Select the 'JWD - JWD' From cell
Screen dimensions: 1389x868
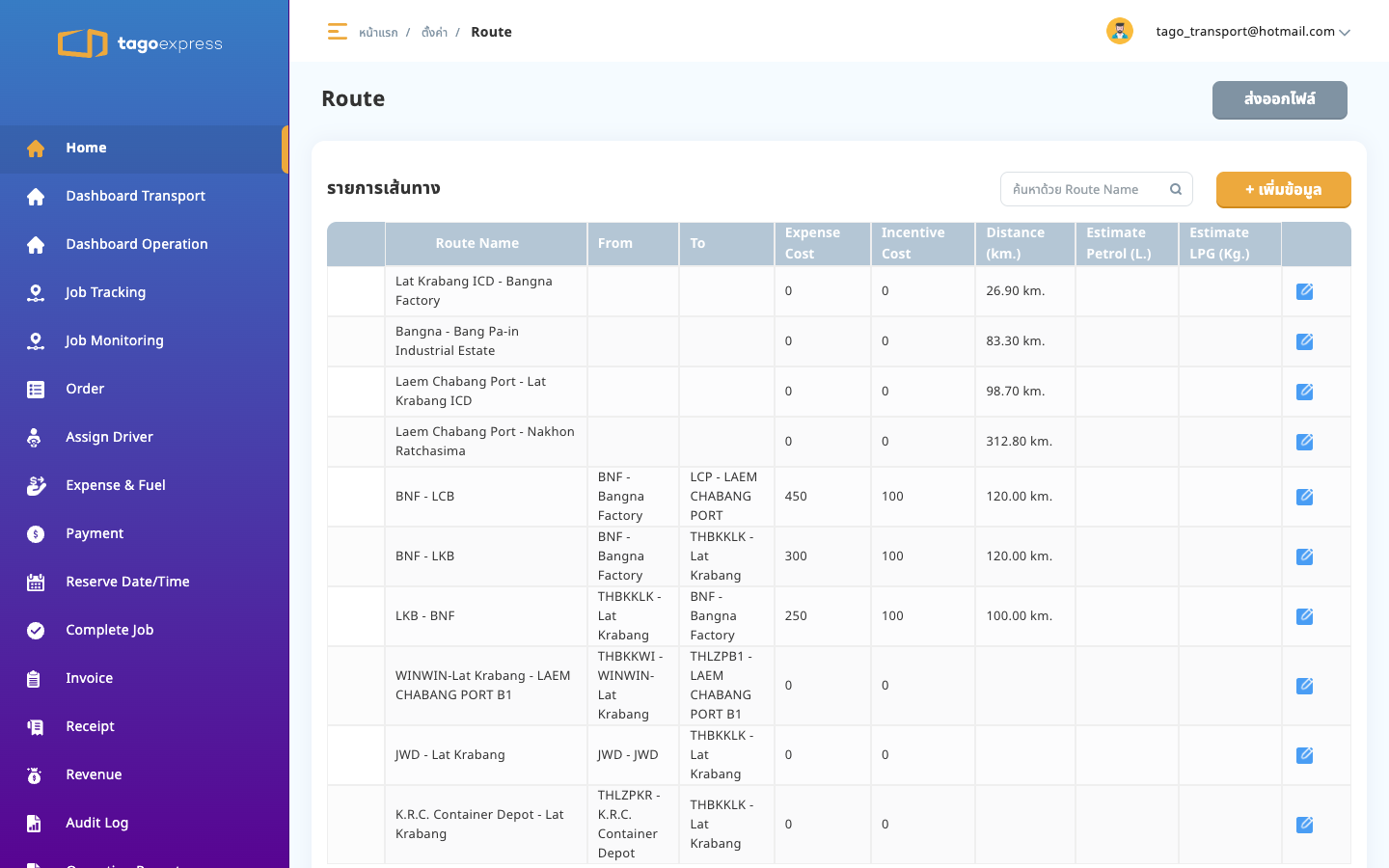[633, 755]
